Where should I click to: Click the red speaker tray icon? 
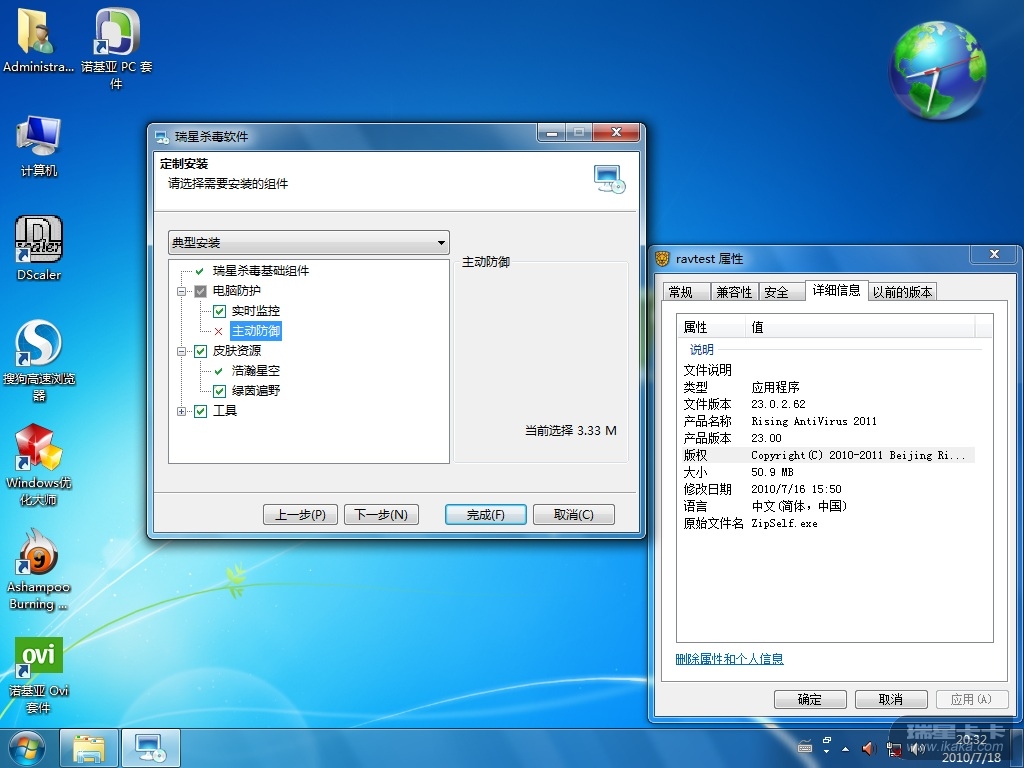(869, 748)
